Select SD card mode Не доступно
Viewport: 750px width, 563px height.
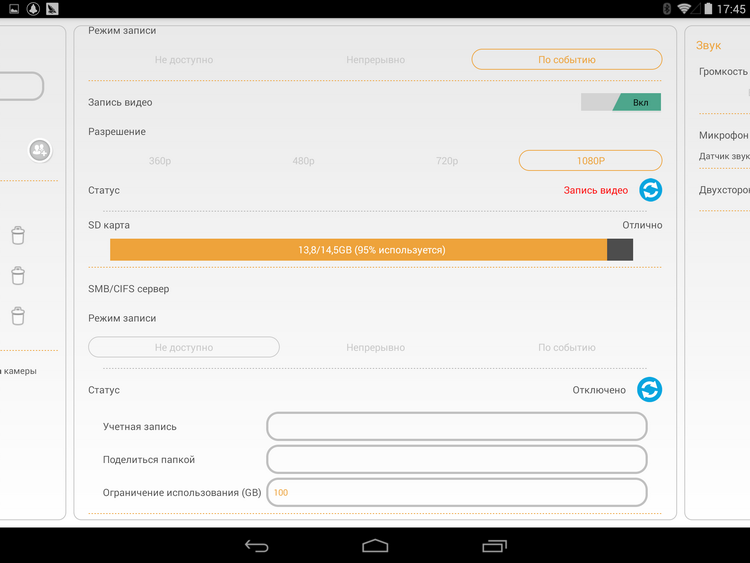[x=184, y=60]
